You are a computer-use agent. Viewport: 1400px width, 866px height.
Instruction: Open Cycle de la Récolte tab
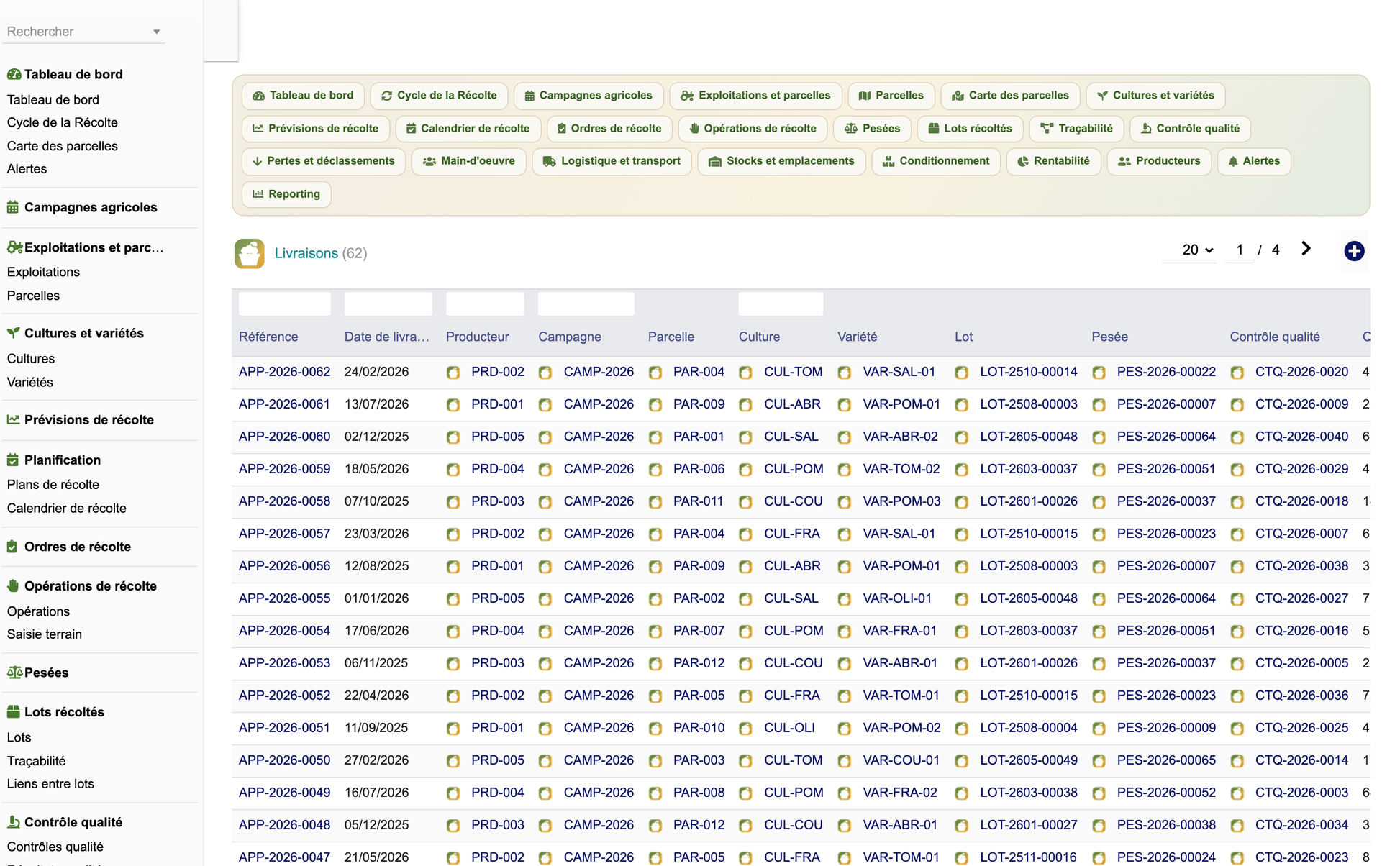coord(439,96)
